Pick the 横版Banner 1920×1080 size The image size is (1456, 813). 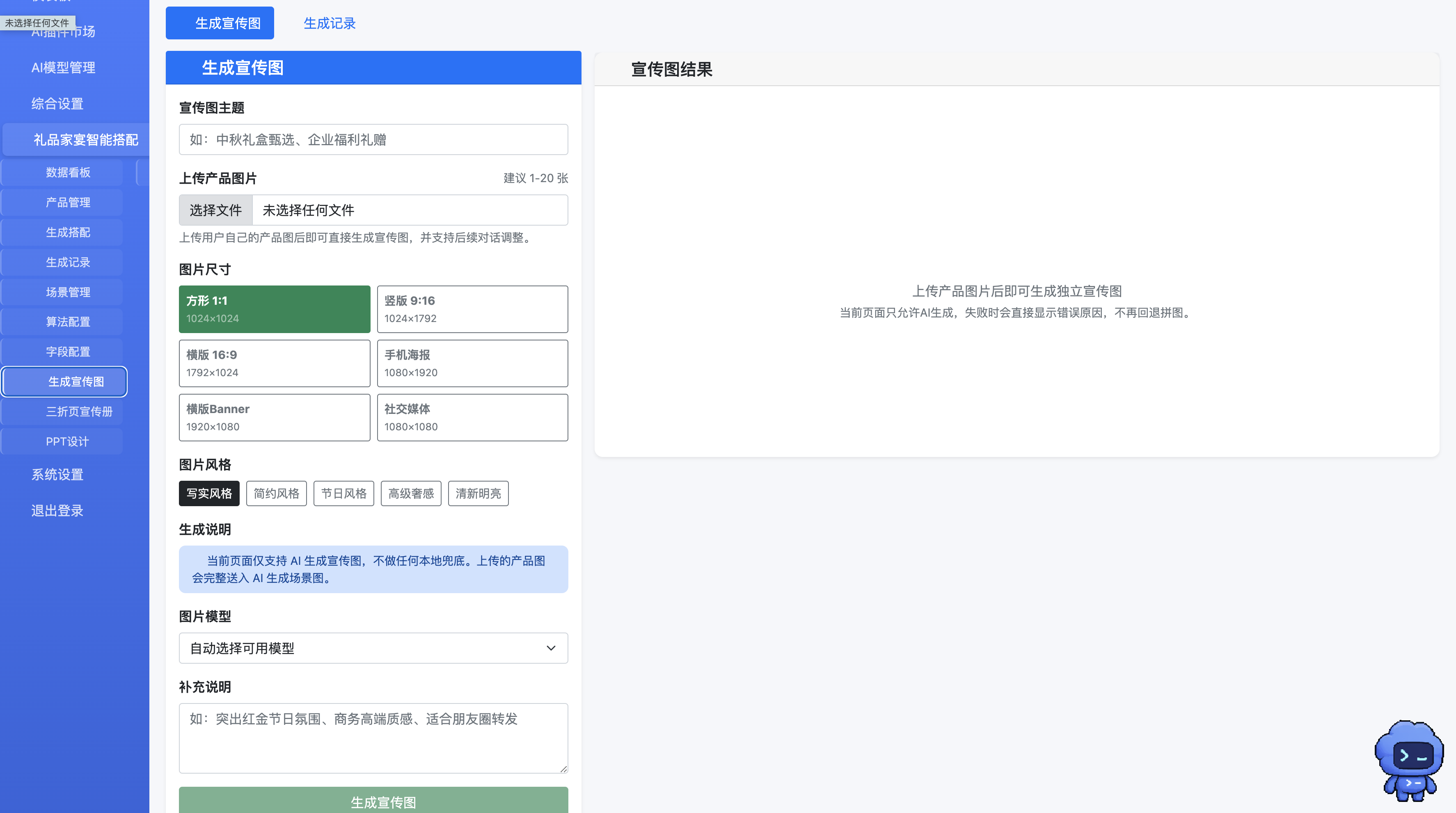(x=275, y=418)
